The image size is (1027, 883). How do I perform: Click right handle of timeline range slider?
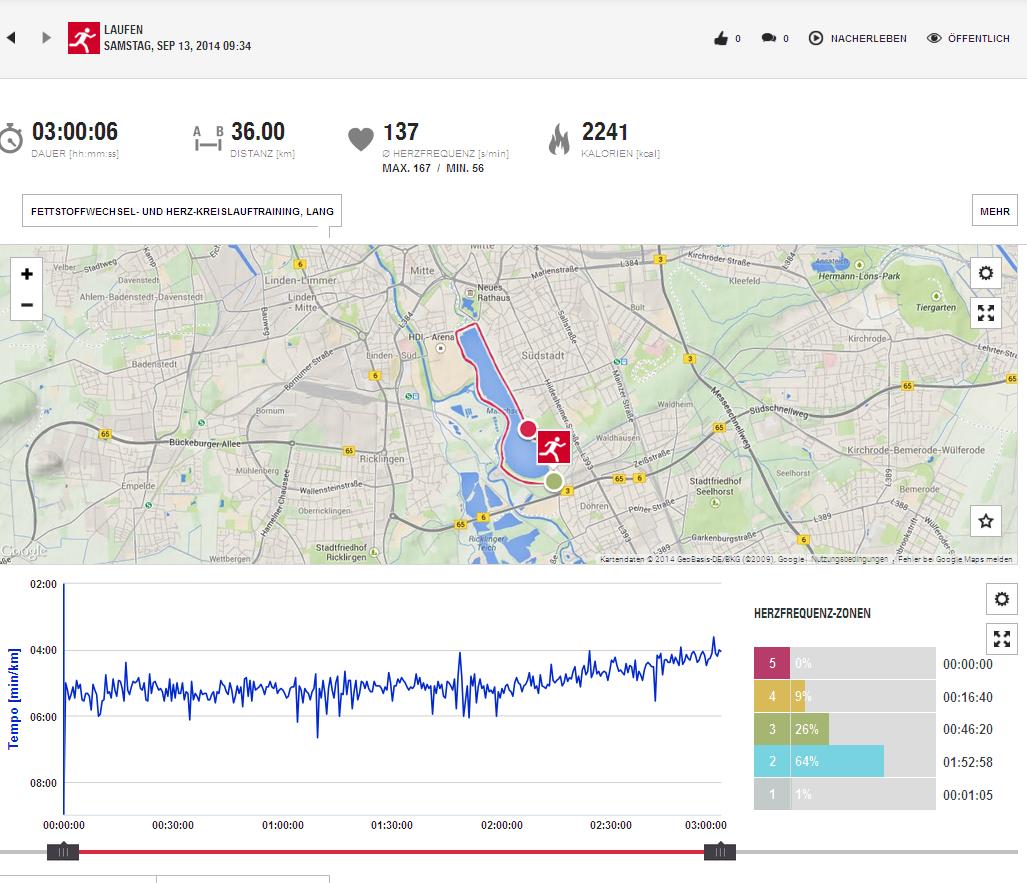719,852
